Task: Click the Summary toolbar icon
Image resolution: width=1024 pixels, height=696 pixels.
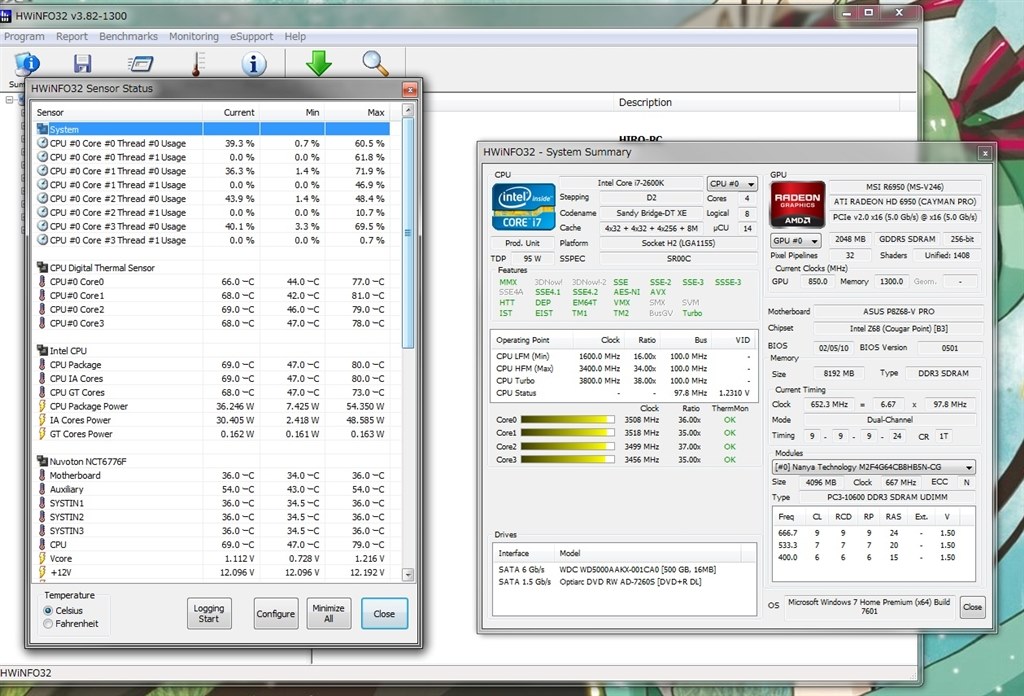Action: coord(27,63)
